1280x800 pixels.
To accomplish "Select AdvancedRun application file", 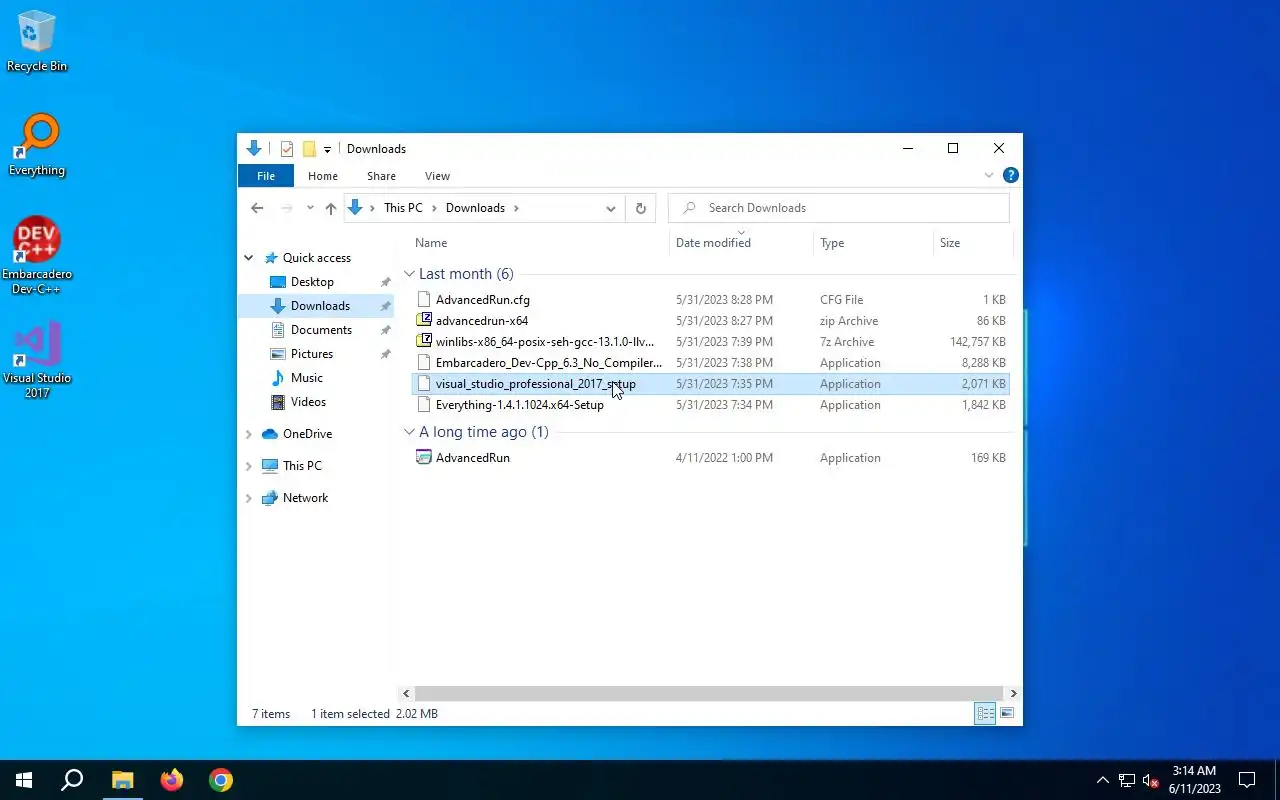I will (711, 458).
